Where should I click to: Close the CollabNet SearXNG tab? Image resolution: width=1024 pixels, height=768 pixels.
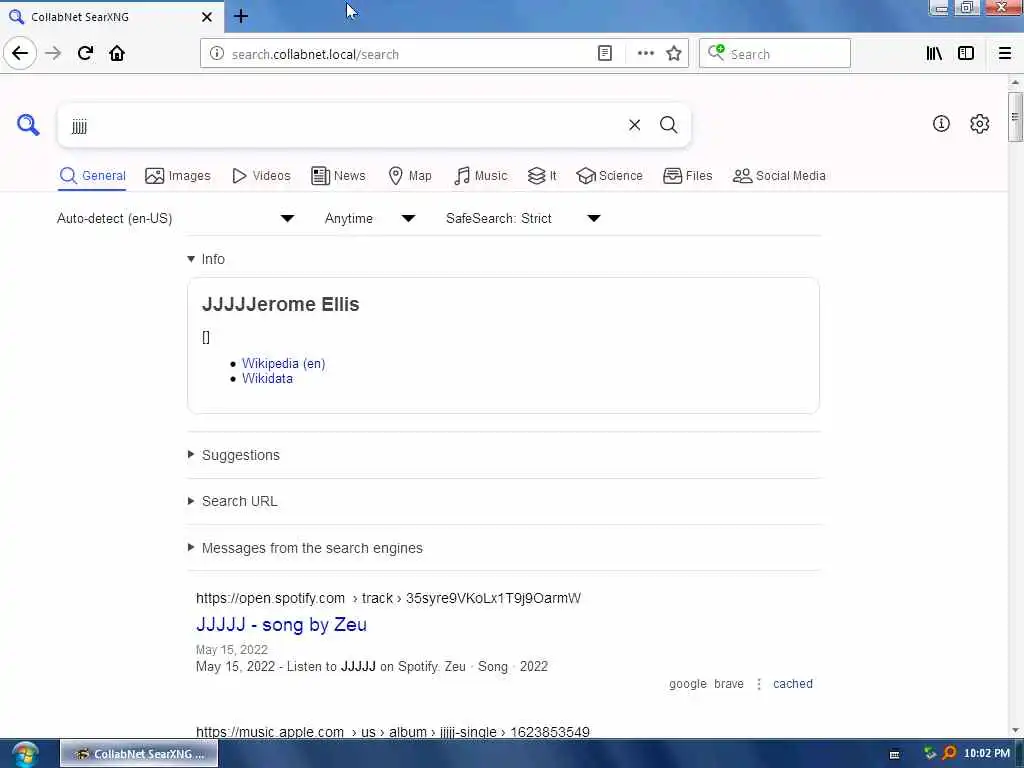pyautogui.click(x=206, y=17)
